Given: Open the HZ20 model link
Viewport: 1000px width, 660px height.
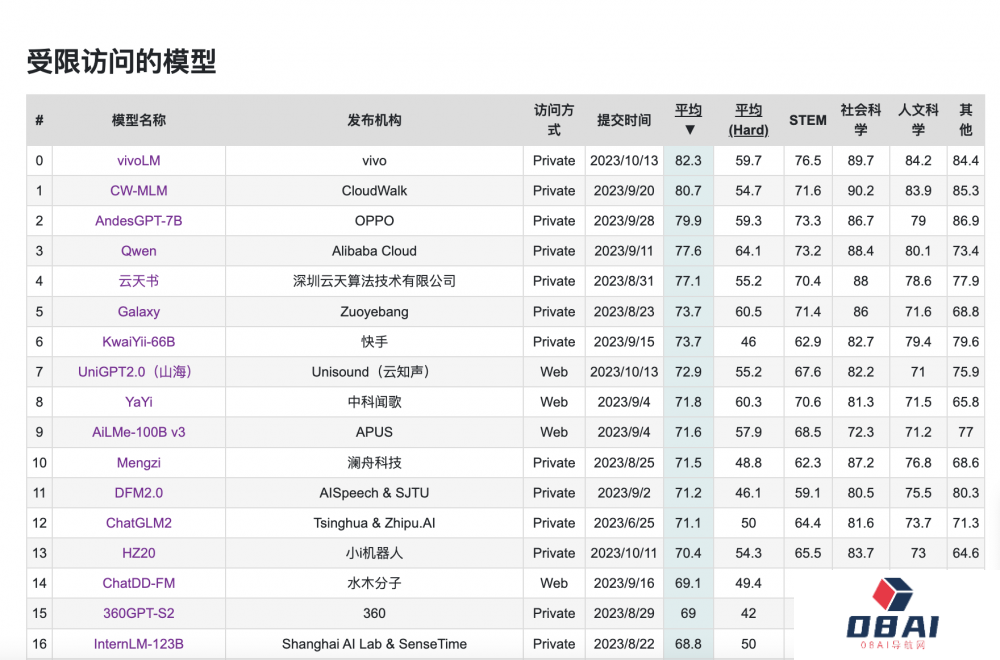Looking at the screenshot, I should tap(138, 553).
